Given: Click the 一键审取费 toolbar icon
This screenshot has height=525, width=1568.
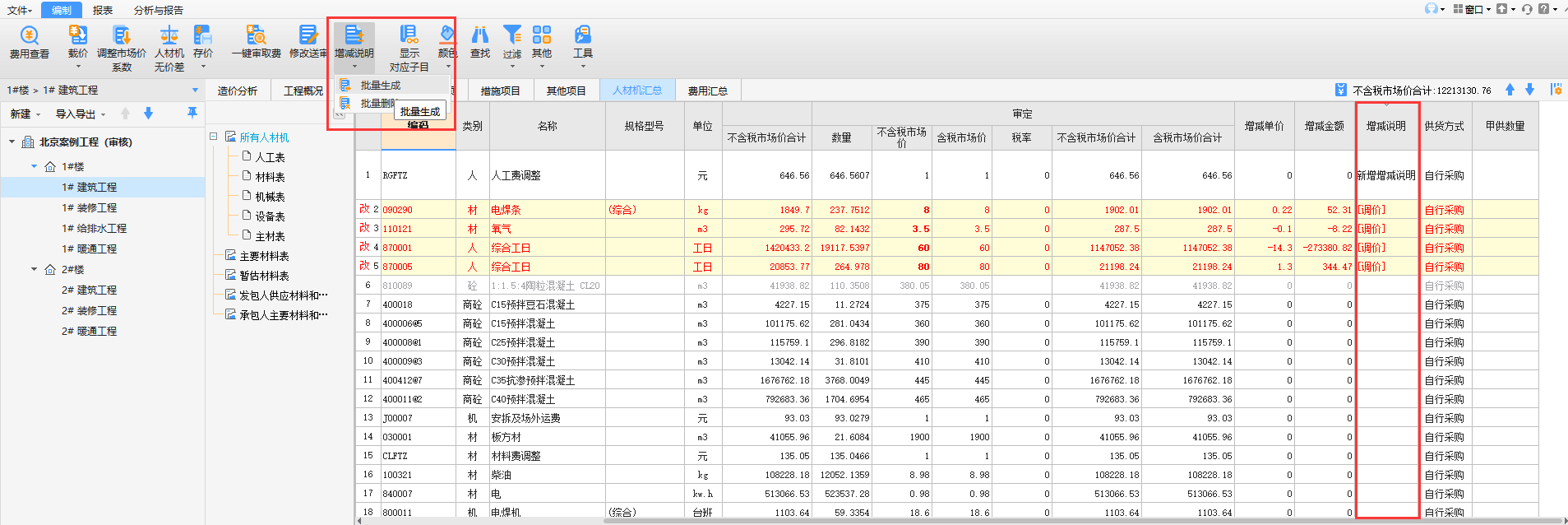Looking at the screenshot, I should pyautogui.click(x=256, y=35).
